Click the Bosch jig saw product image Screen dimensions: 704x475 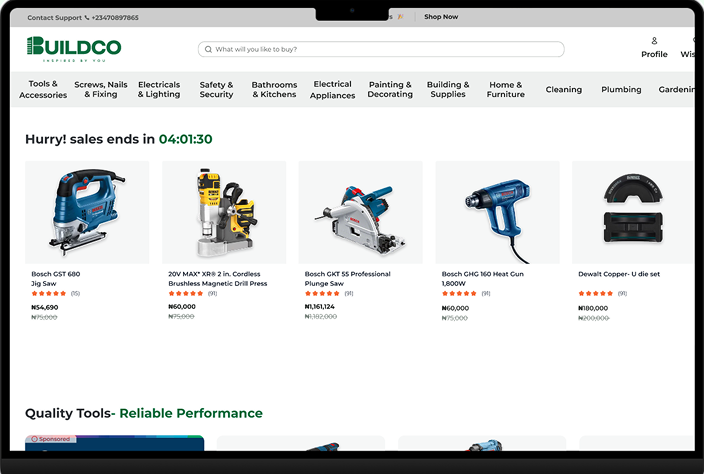tap(87, 212)
